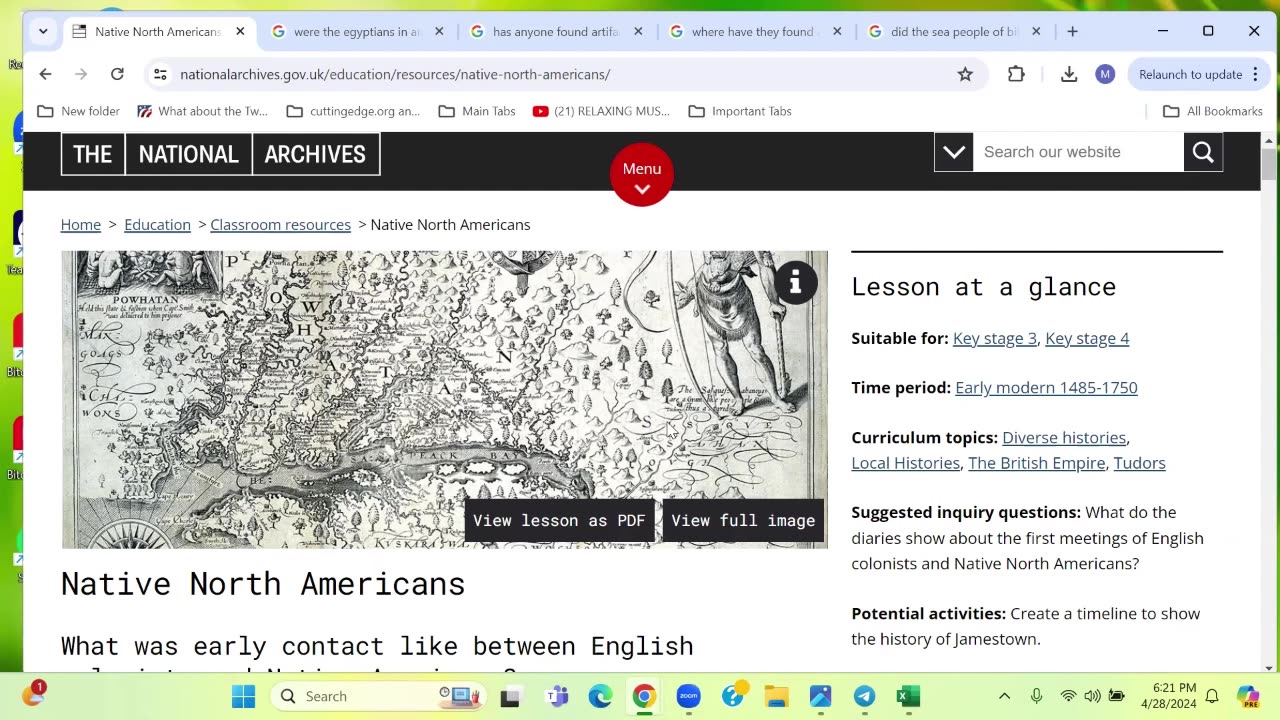Reload the current page
This screenshot has height=720, width=1280.
click(x=117, y=74)
